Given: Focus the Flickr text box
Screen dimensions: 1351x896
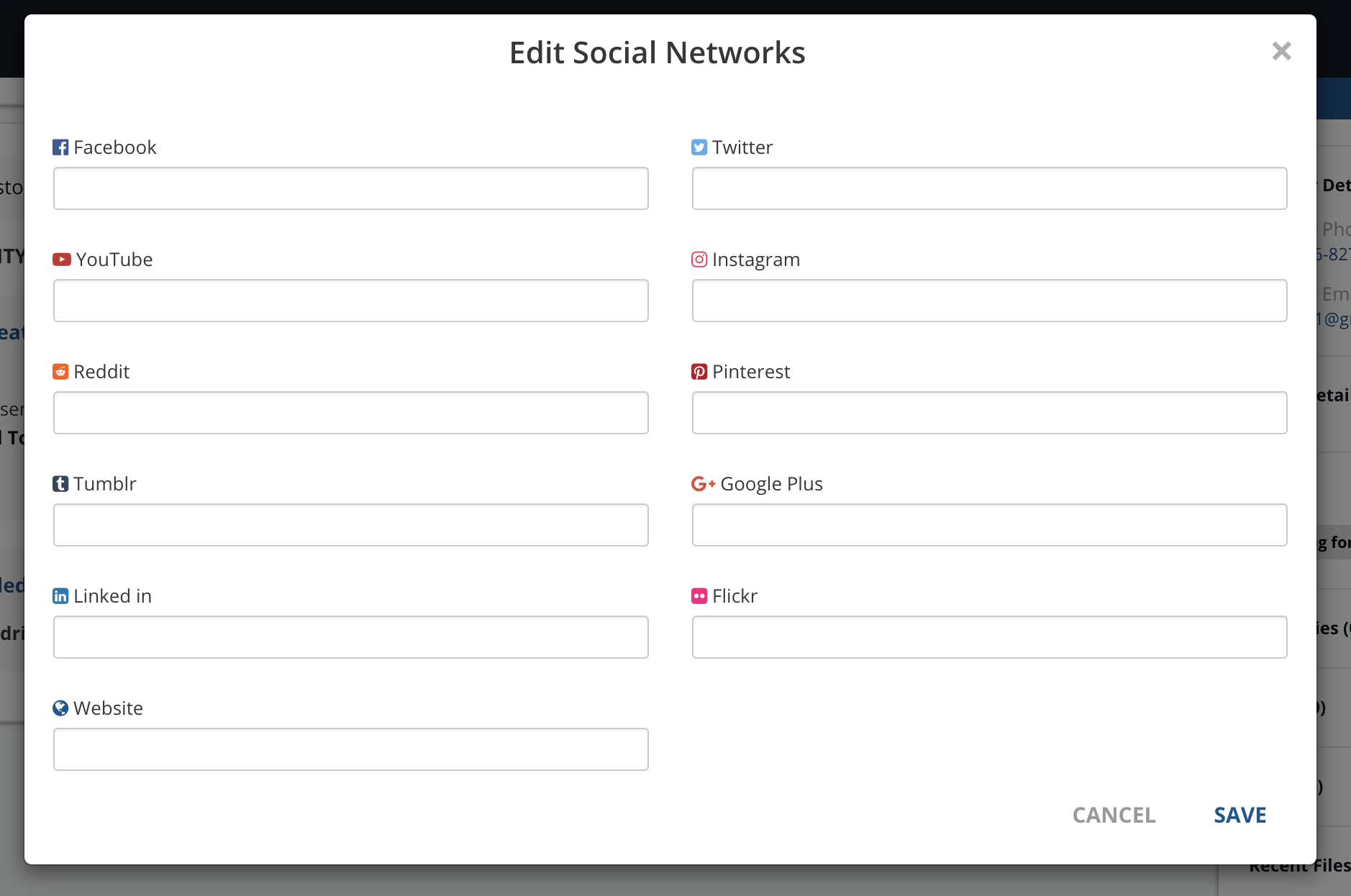Looking at the screenshot, I should (990, 637).
